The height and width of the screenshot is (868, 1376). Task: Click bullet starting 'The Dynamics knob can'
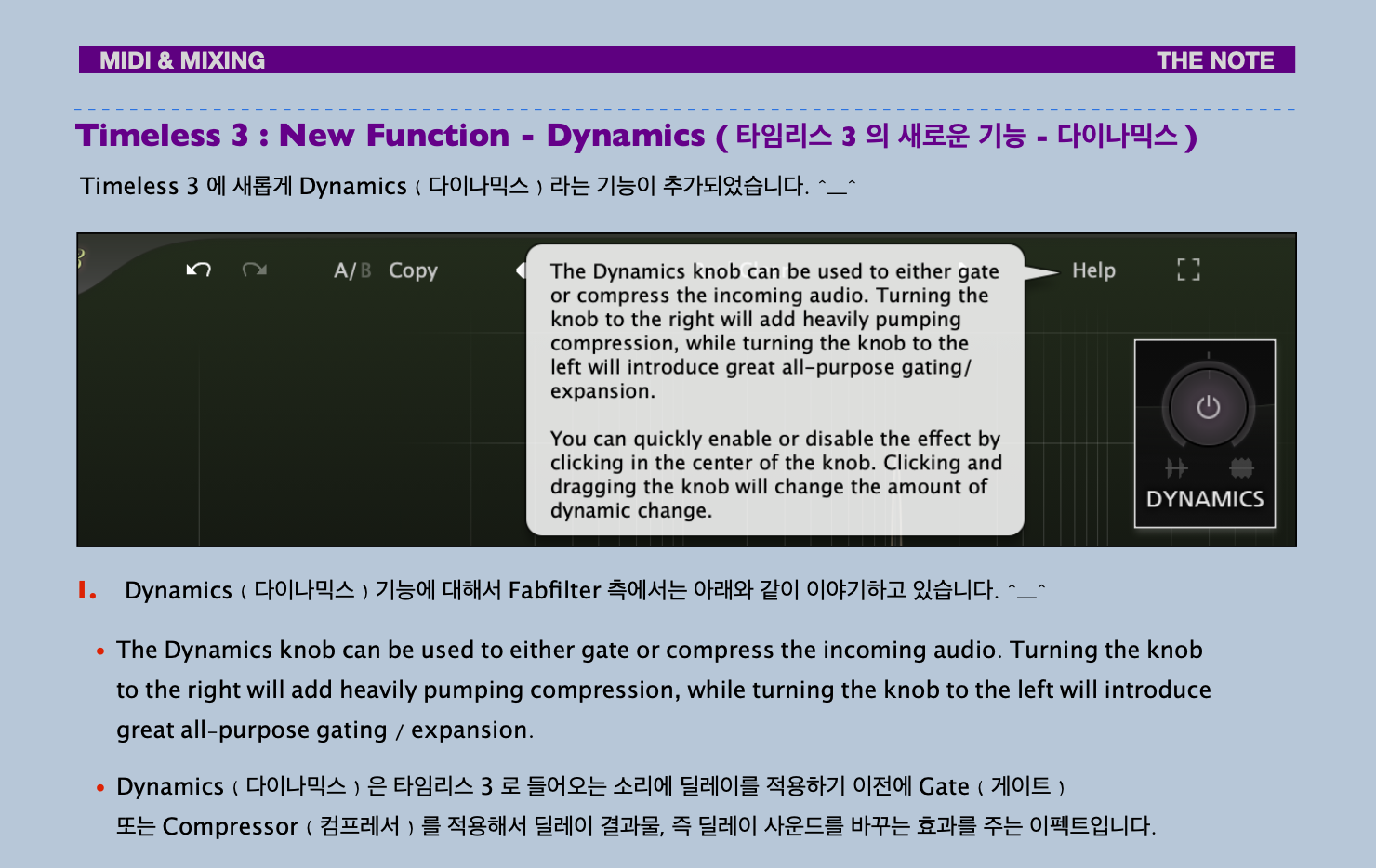click(664, 690)
